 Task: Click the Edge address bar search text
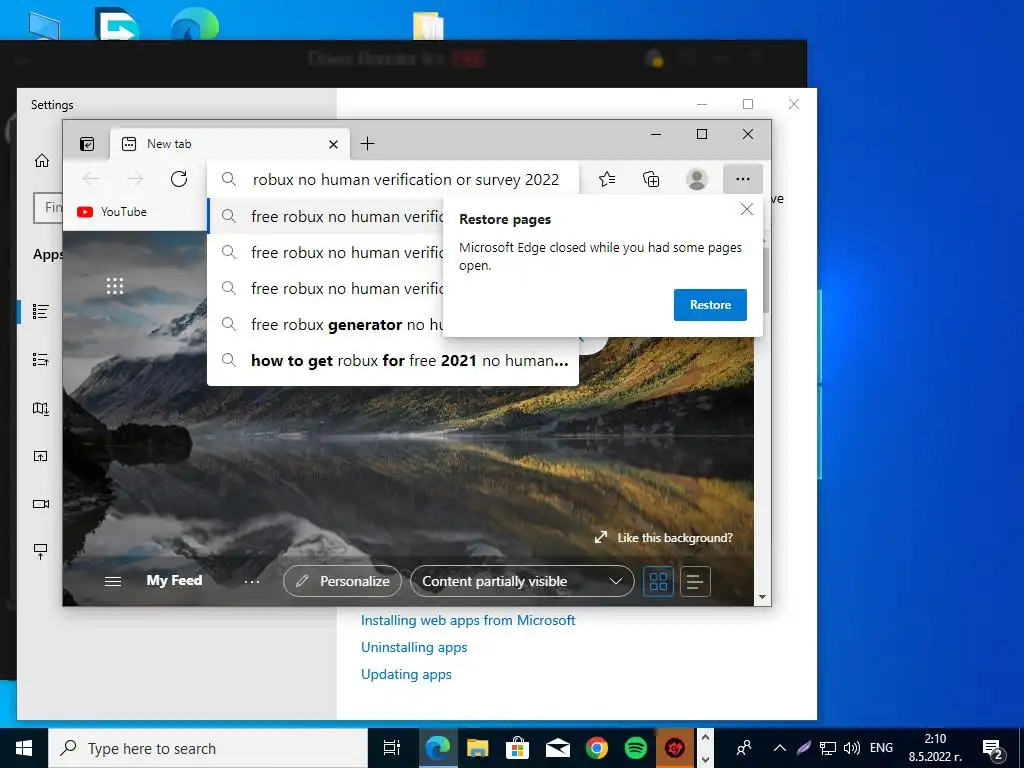406,180
